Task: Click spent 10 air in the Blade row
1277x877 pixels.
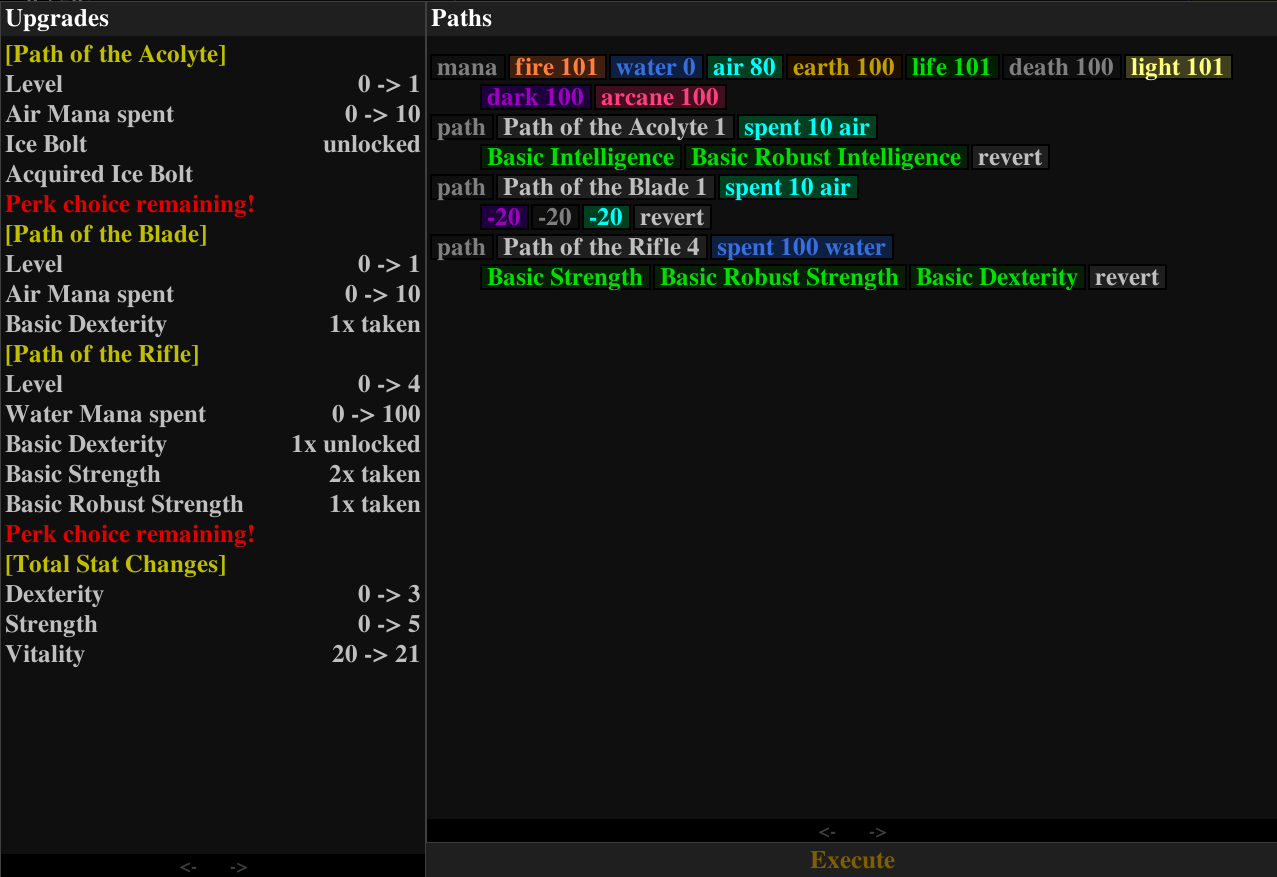Action: pos(787,187)
